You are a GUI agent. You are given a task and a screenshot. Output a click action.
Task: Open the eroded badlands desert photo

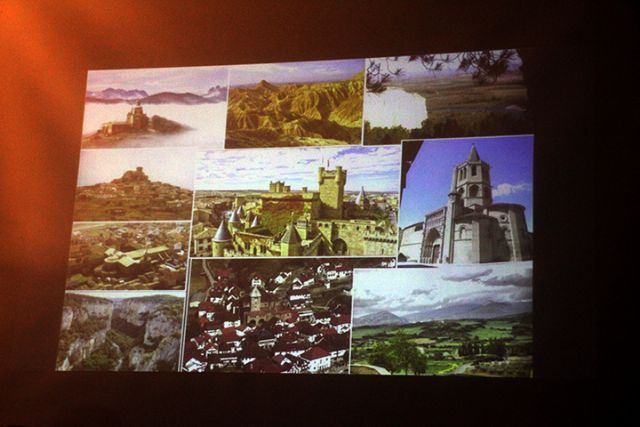[294, 104]
